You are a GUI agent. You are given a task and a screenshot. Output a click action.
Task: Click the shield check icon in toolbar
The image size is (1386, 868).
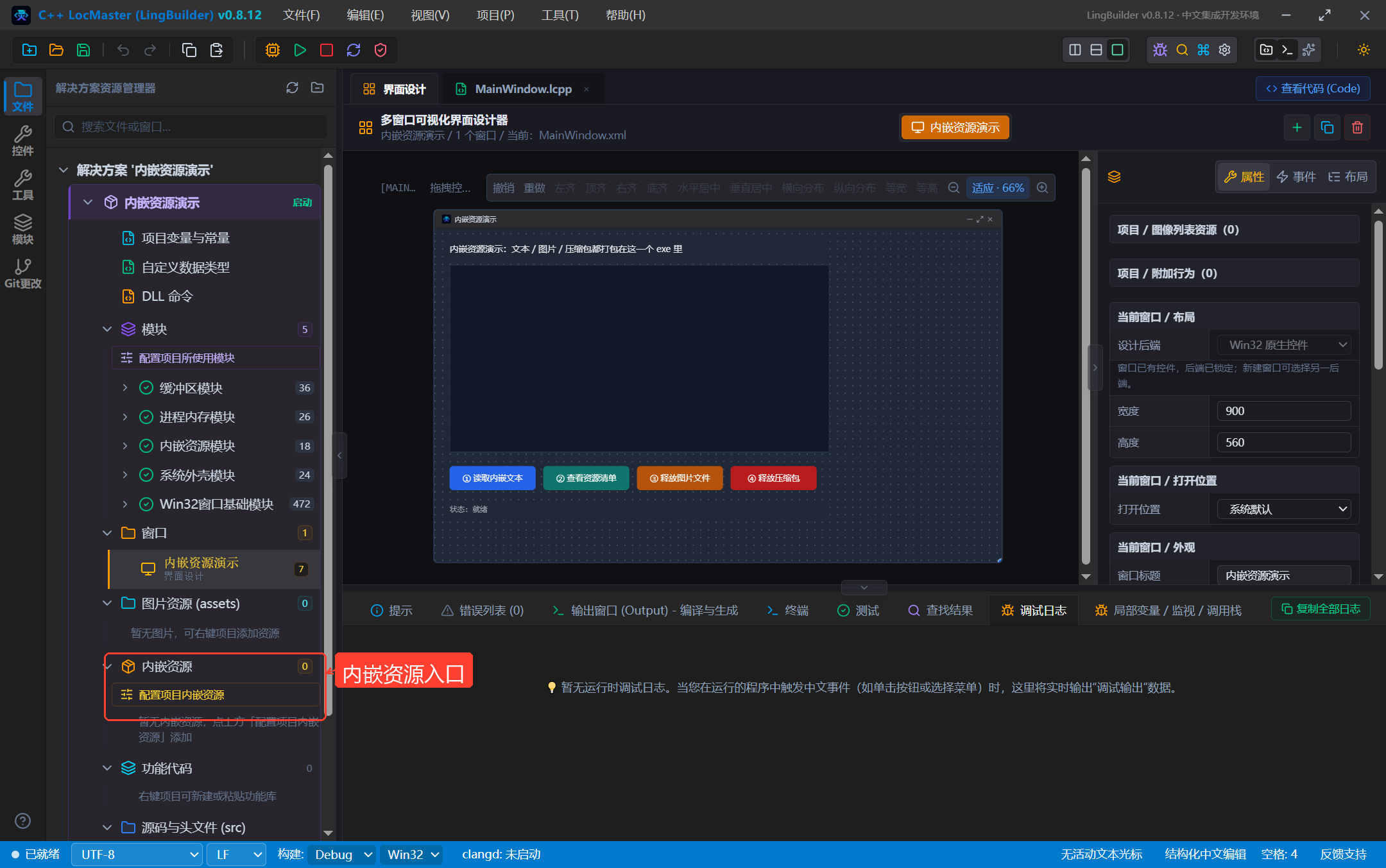[x=381, y=50]
